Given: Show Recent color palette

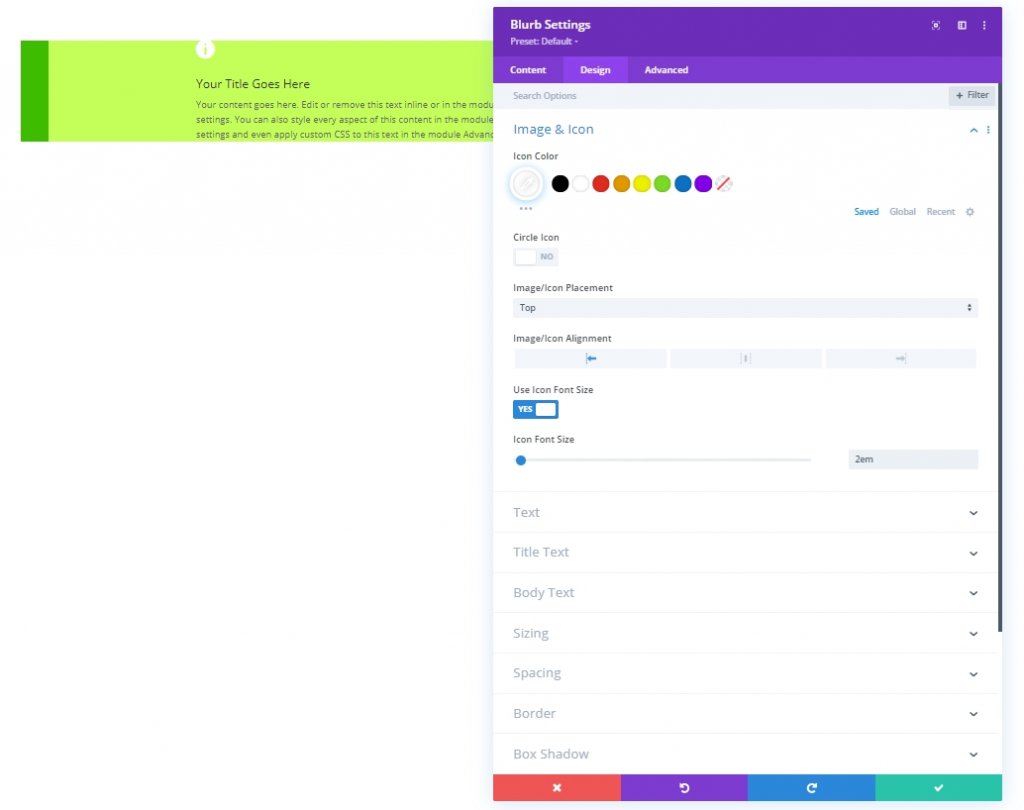Looking at the screenshot, I should pyautogui.click(x=940, y=212).
